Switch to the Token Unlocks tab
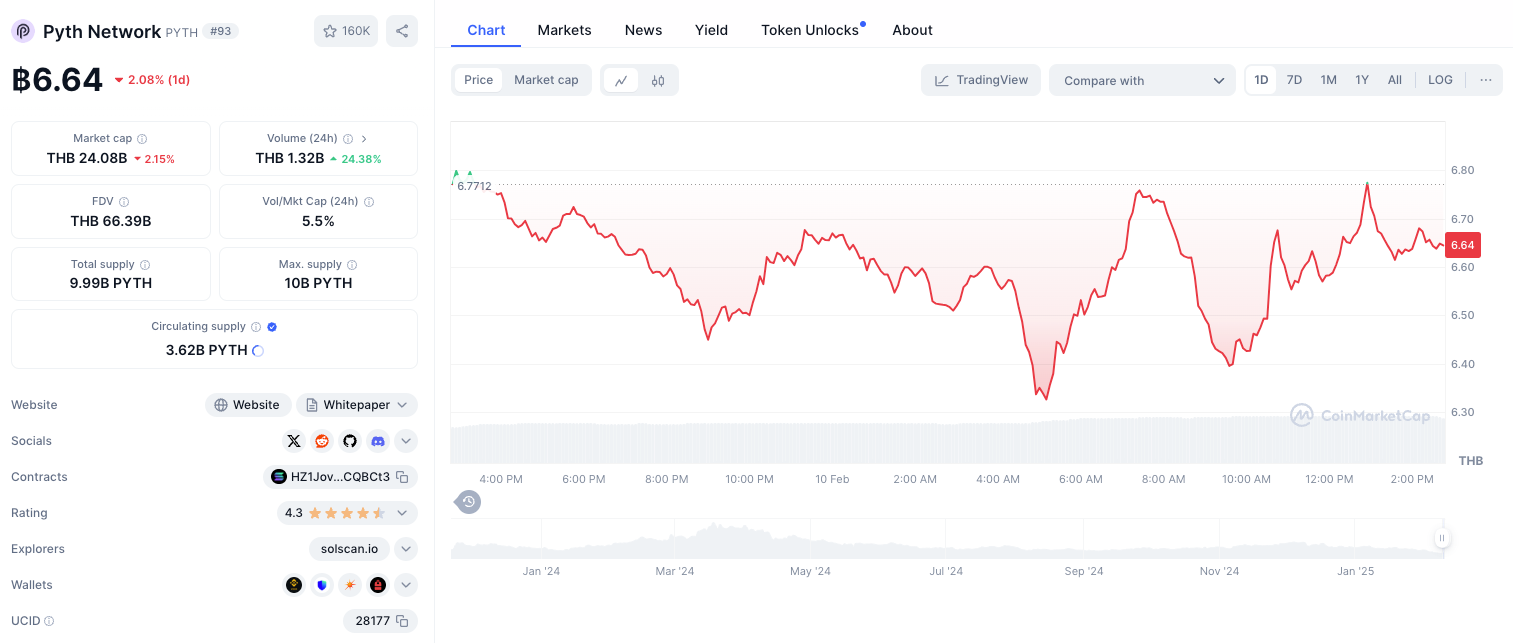Image resolution: width=1513 pixels, height=643 pixels. click(x=810, y=30)
